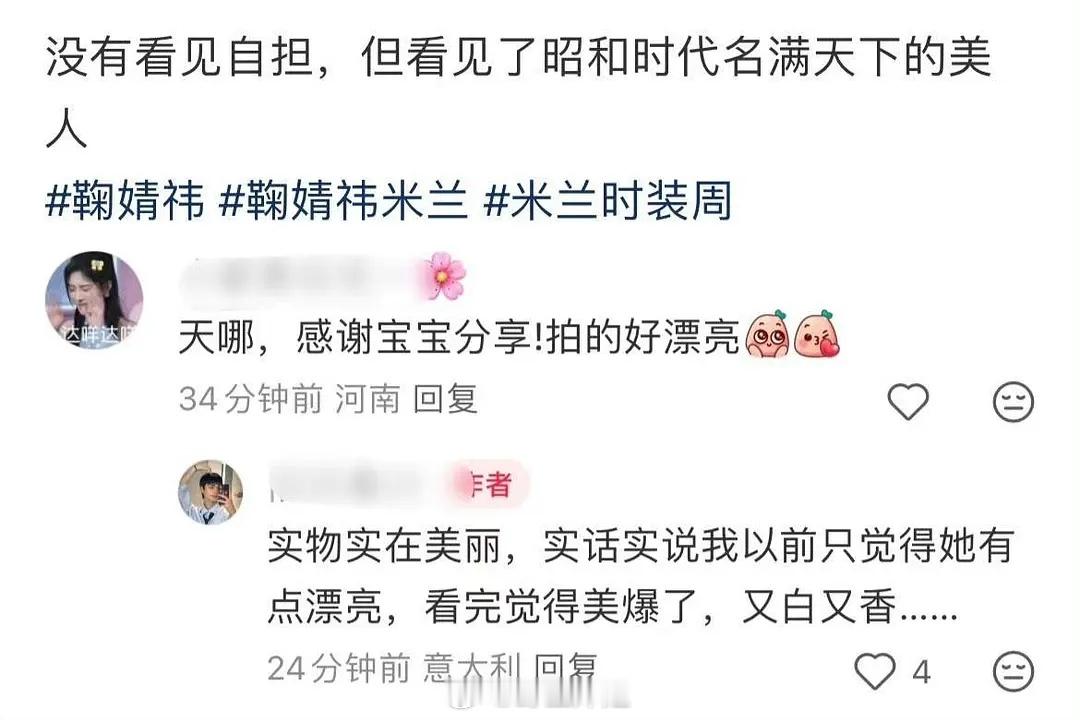This screenshot has height=720, width=1080.
Task: Reply to the author's comment via 回复
Action: 566,668
